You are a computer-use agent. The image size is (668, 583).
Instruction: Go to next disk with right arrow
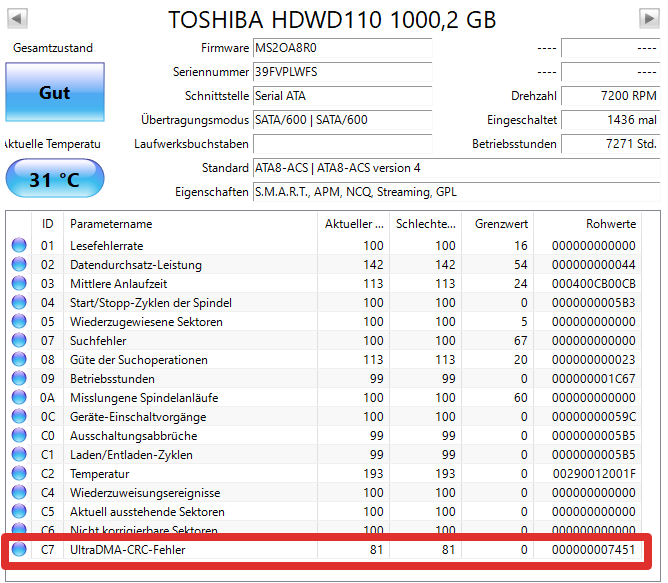click(649, 18)
